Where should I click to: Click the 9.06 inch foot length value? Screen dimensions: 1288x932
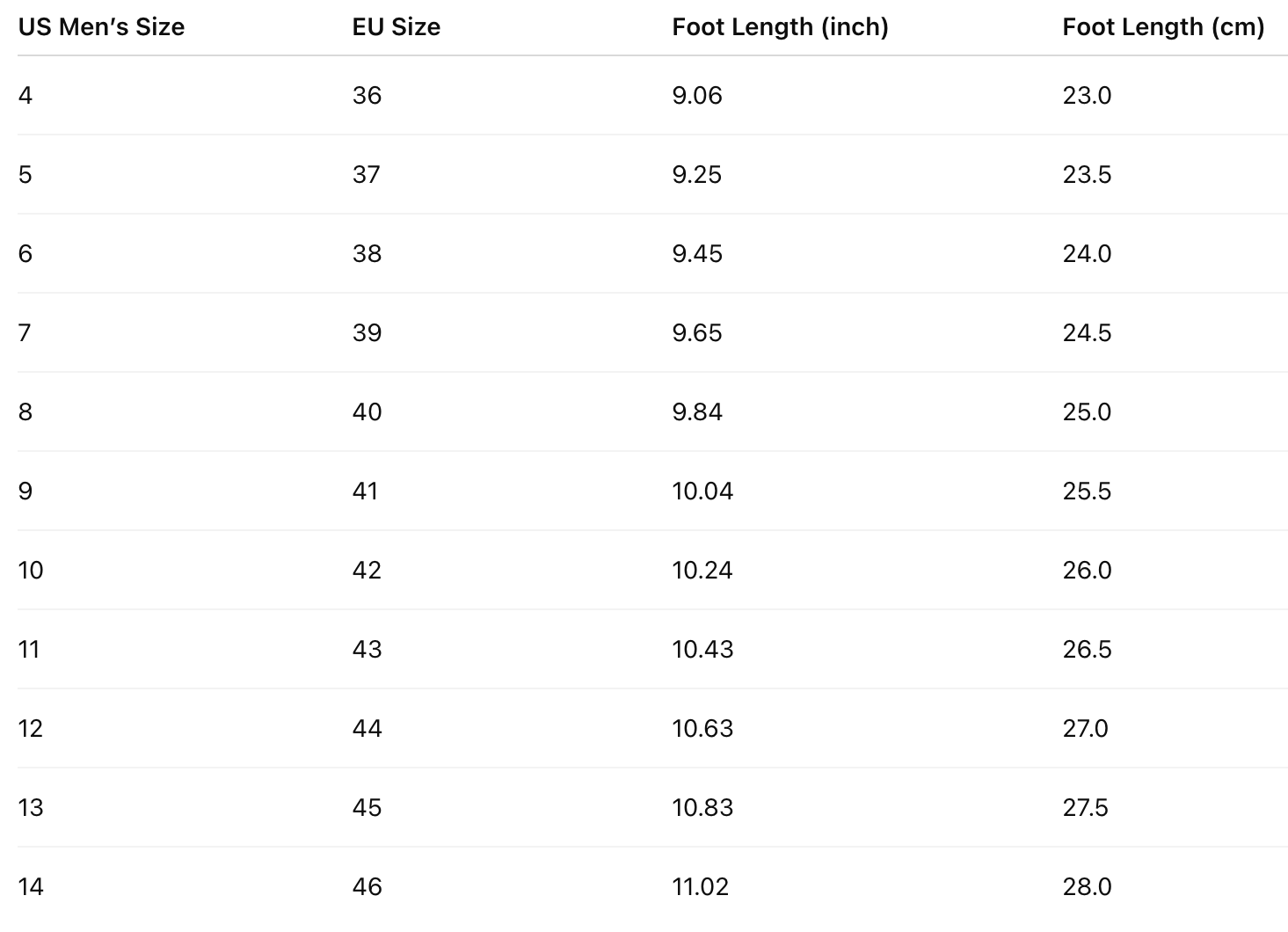(x=696, y=95)
